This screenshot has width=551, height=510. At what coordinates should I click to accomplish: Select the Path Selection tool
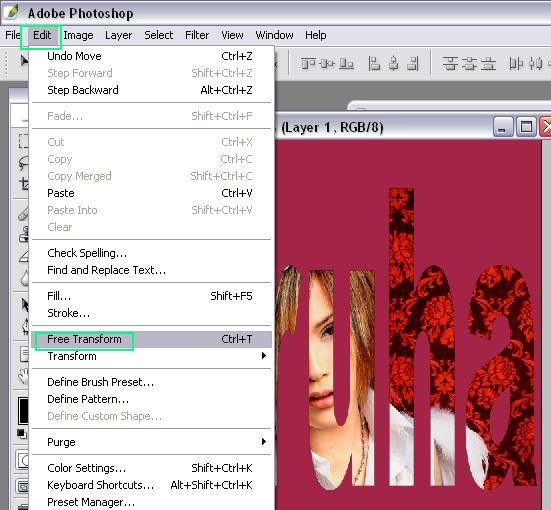click(24, 305)
